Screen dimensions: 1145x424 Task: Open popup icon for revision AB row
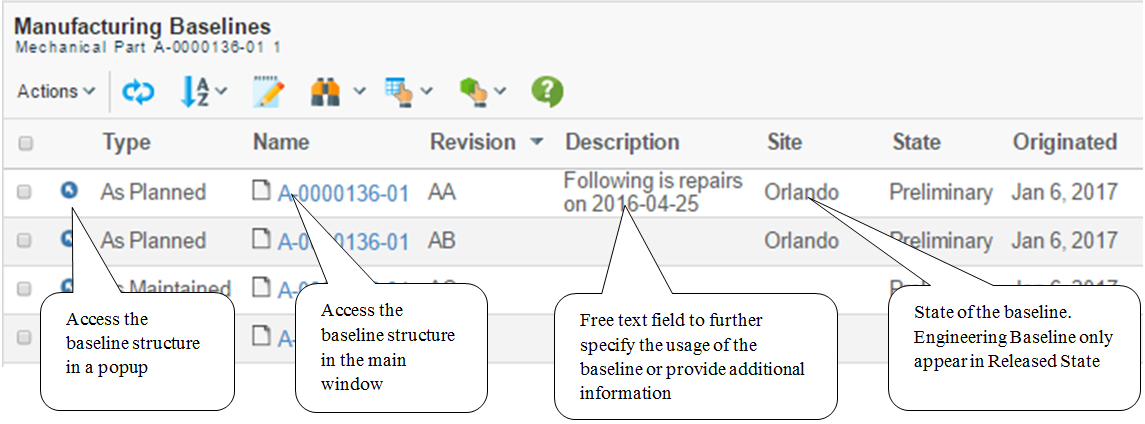[69, 239]
